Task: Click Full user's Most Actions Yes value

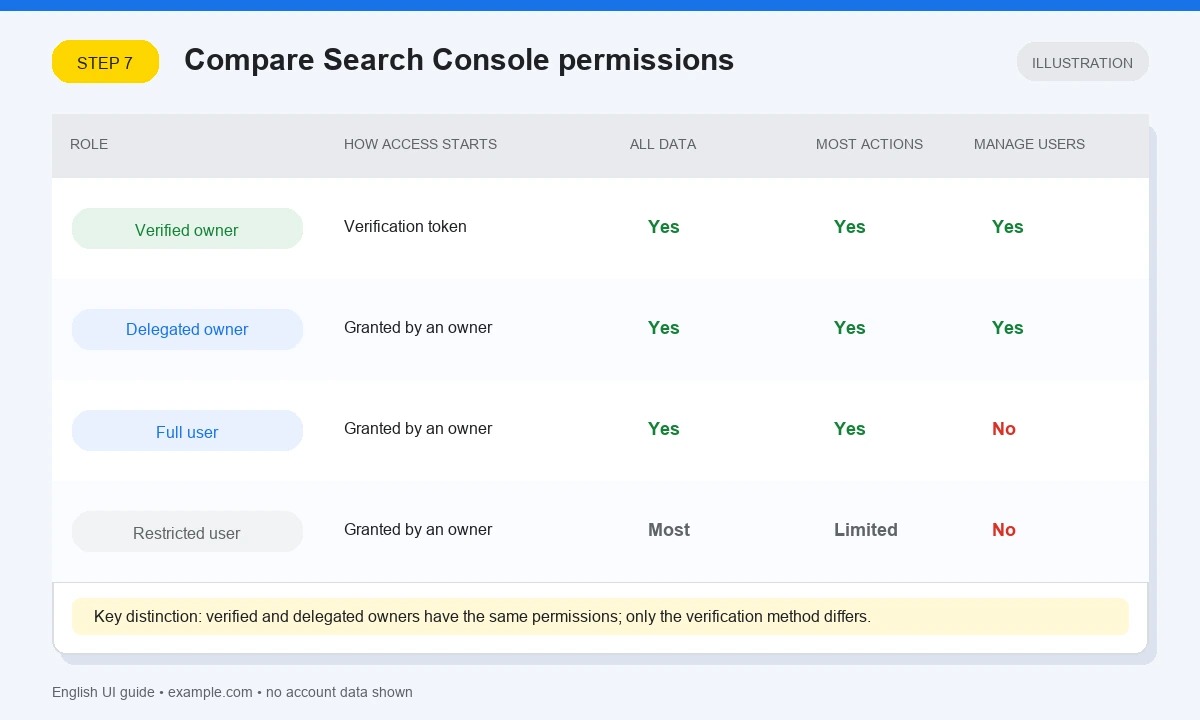Action: click(x=849, y=429)
